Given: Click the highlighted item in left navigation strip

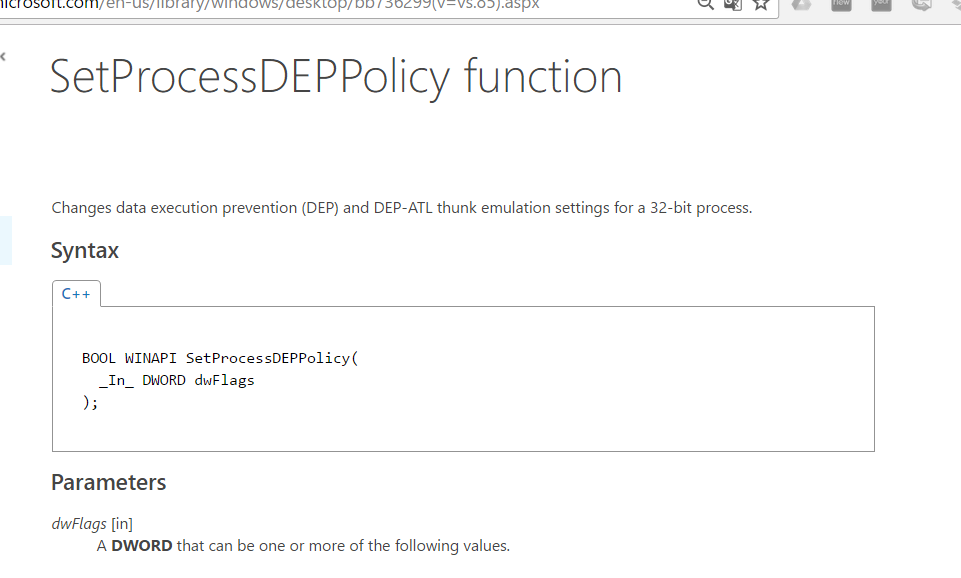Looking at the screenshot, I should click(x=5, y=240).
